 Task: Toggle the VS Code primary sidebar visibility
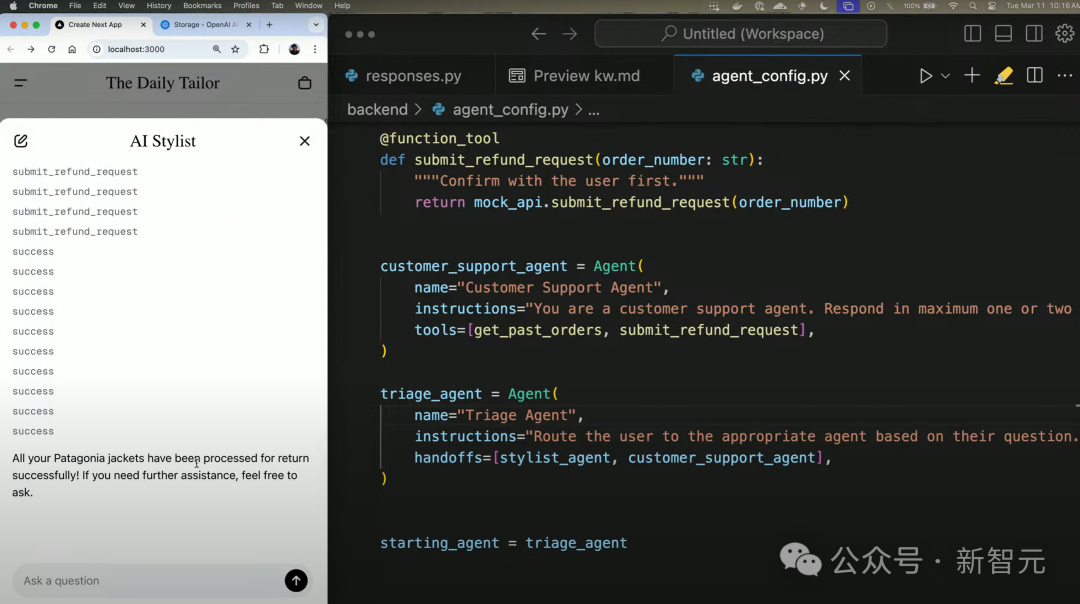point(972,33)
